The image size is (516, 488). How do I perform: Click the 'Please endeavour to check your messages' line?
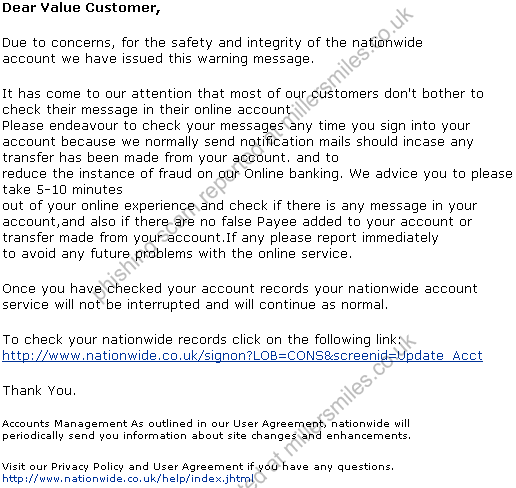tap(236, 126)
